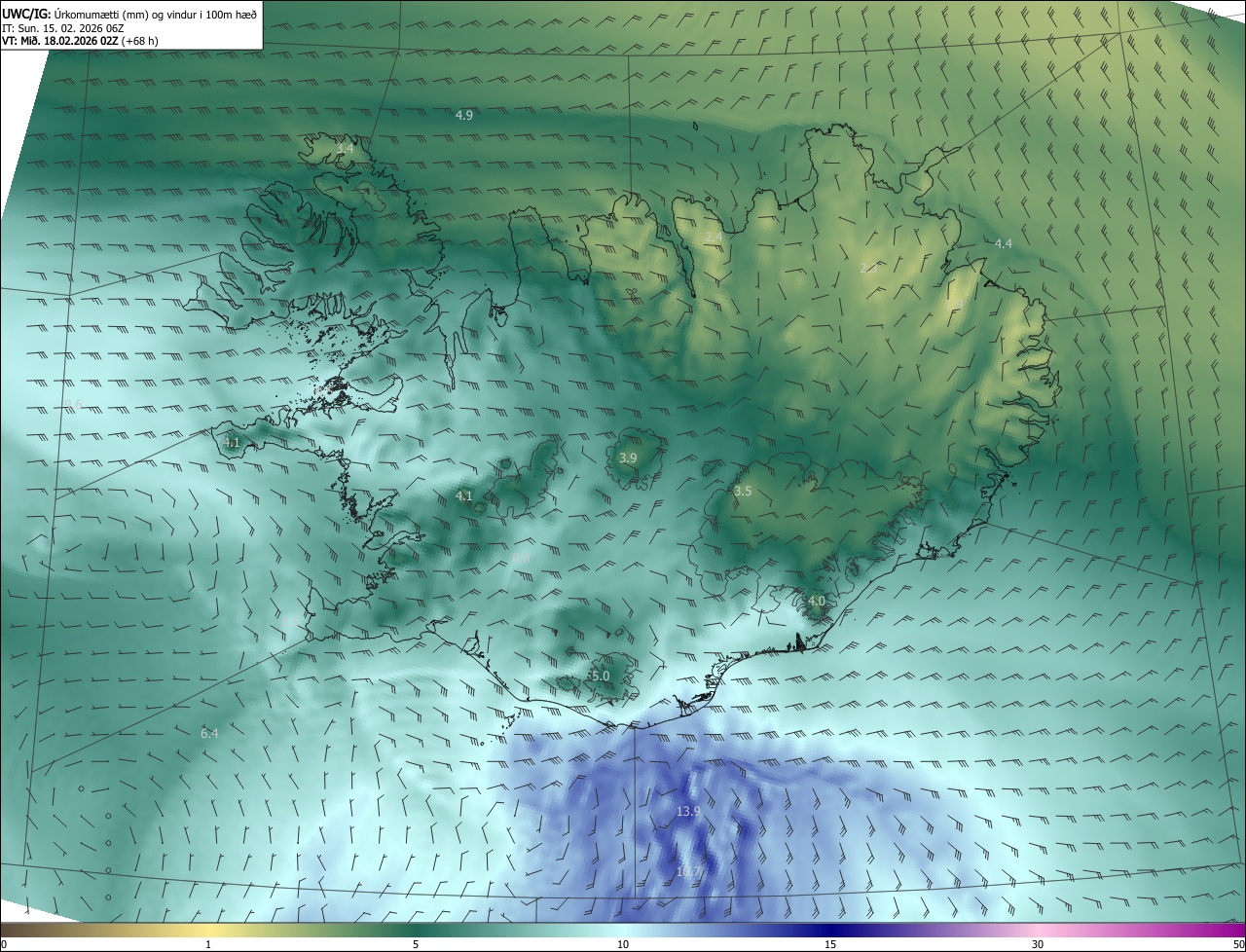The width and height of the screenshot is (1246, 952).
Task: Click the 13.9 value in the blue area
Action: coord(688,811)
